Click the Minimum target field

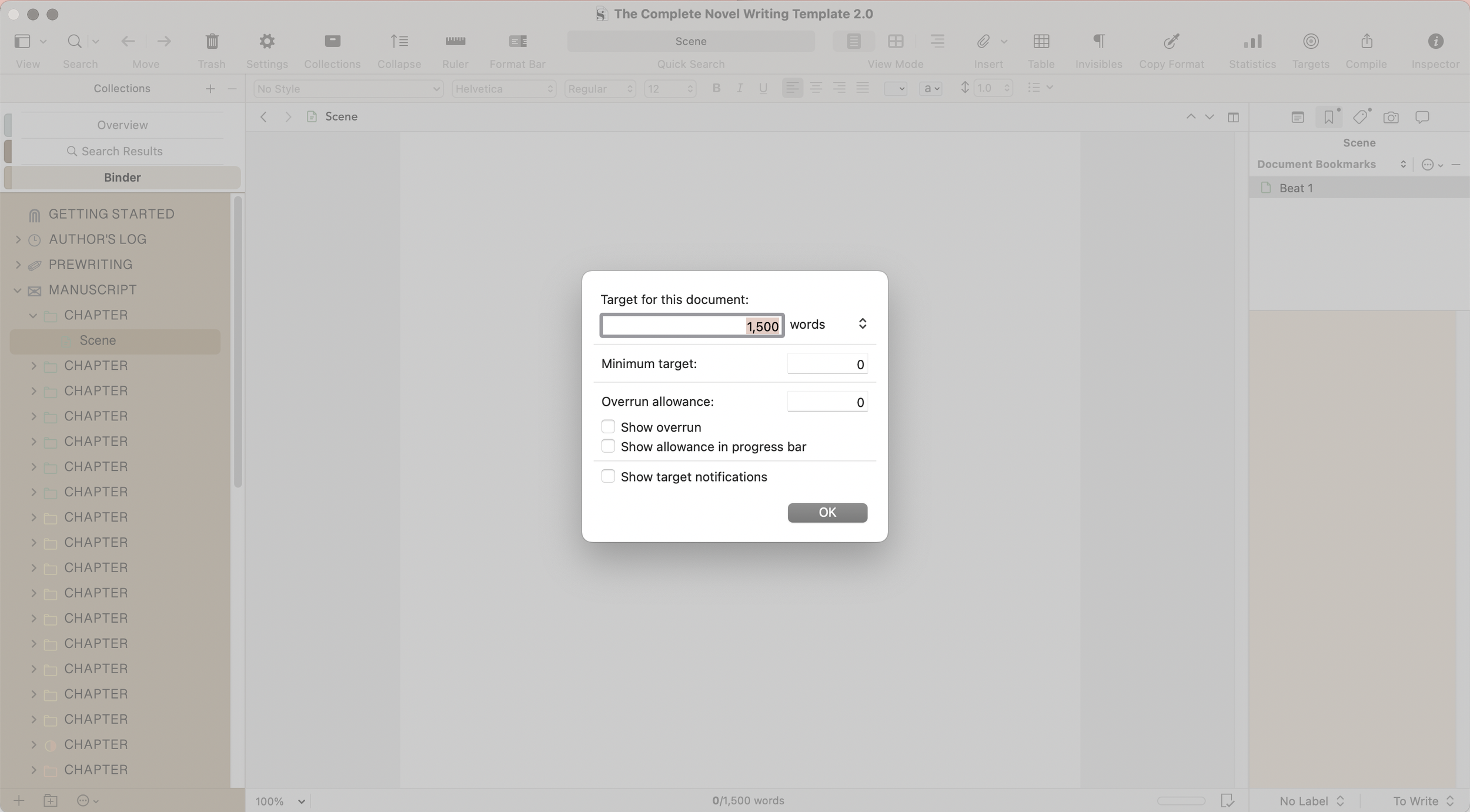pyautogui.click(x=827, y=364)
